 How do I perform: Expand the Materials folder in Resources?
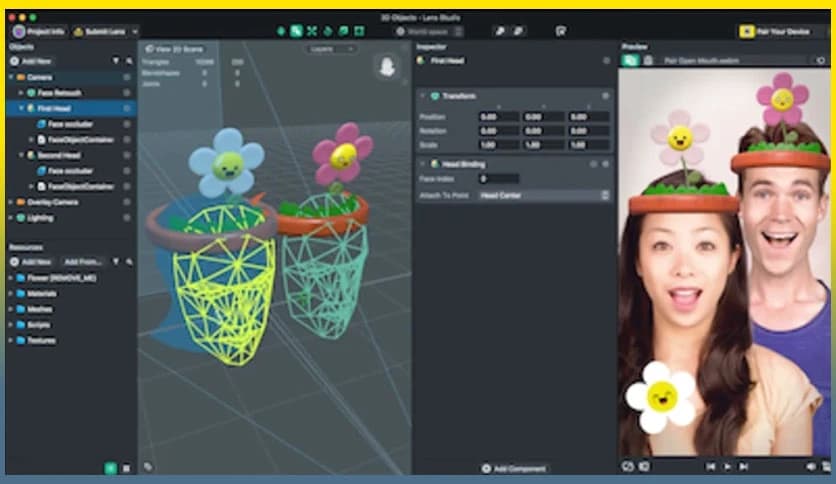11,293
